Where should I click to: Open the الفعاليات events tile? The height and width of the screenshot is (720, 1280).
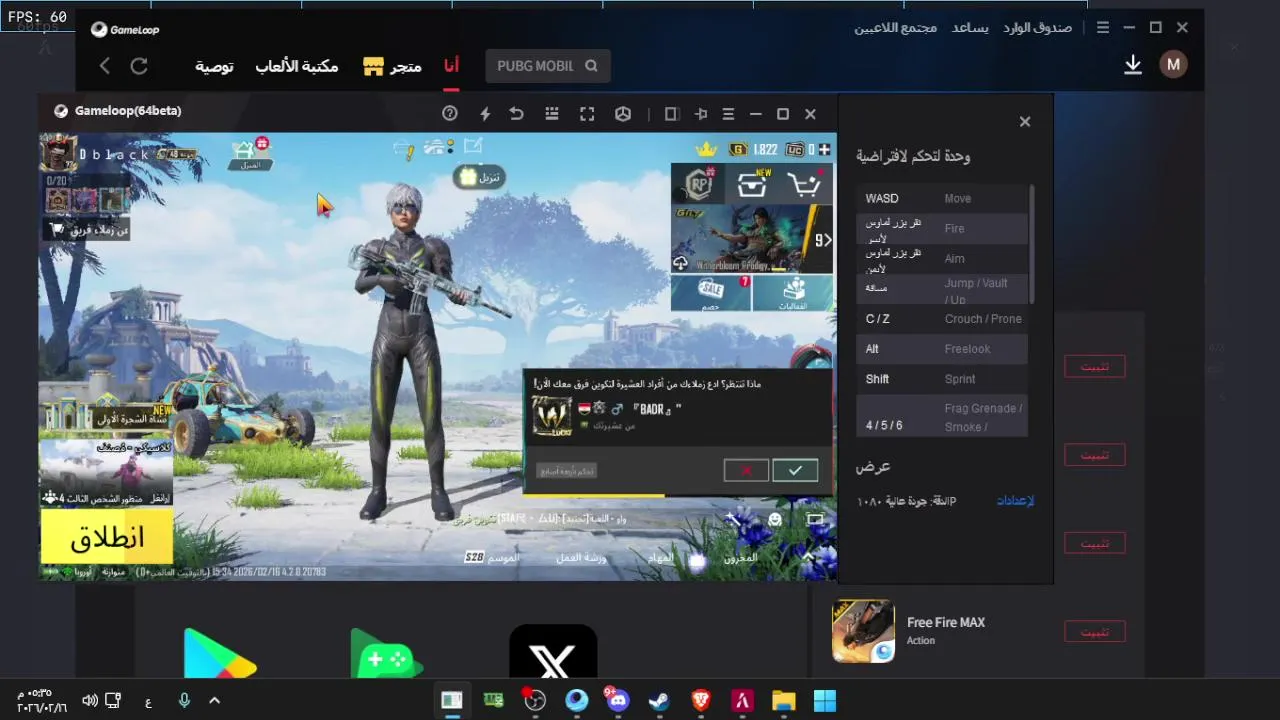(x=794, y=293)
